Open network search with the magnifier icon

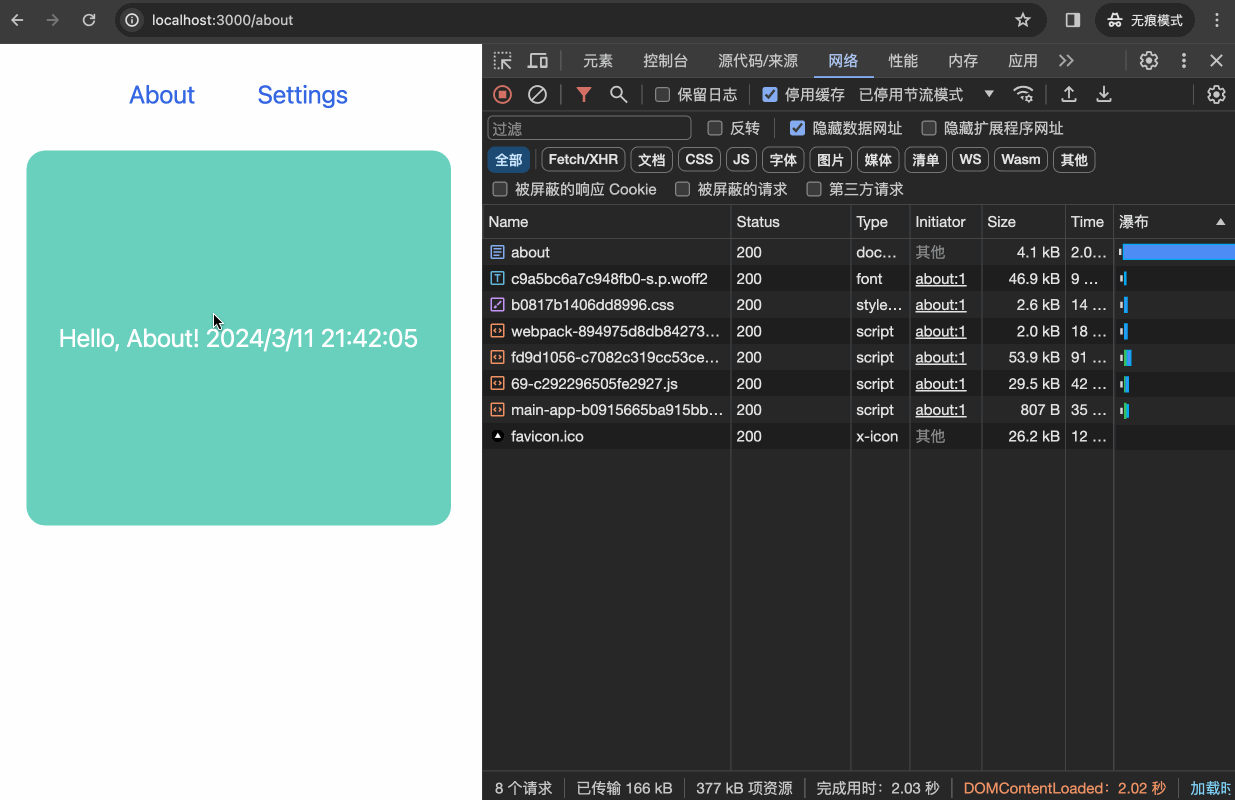618,94
